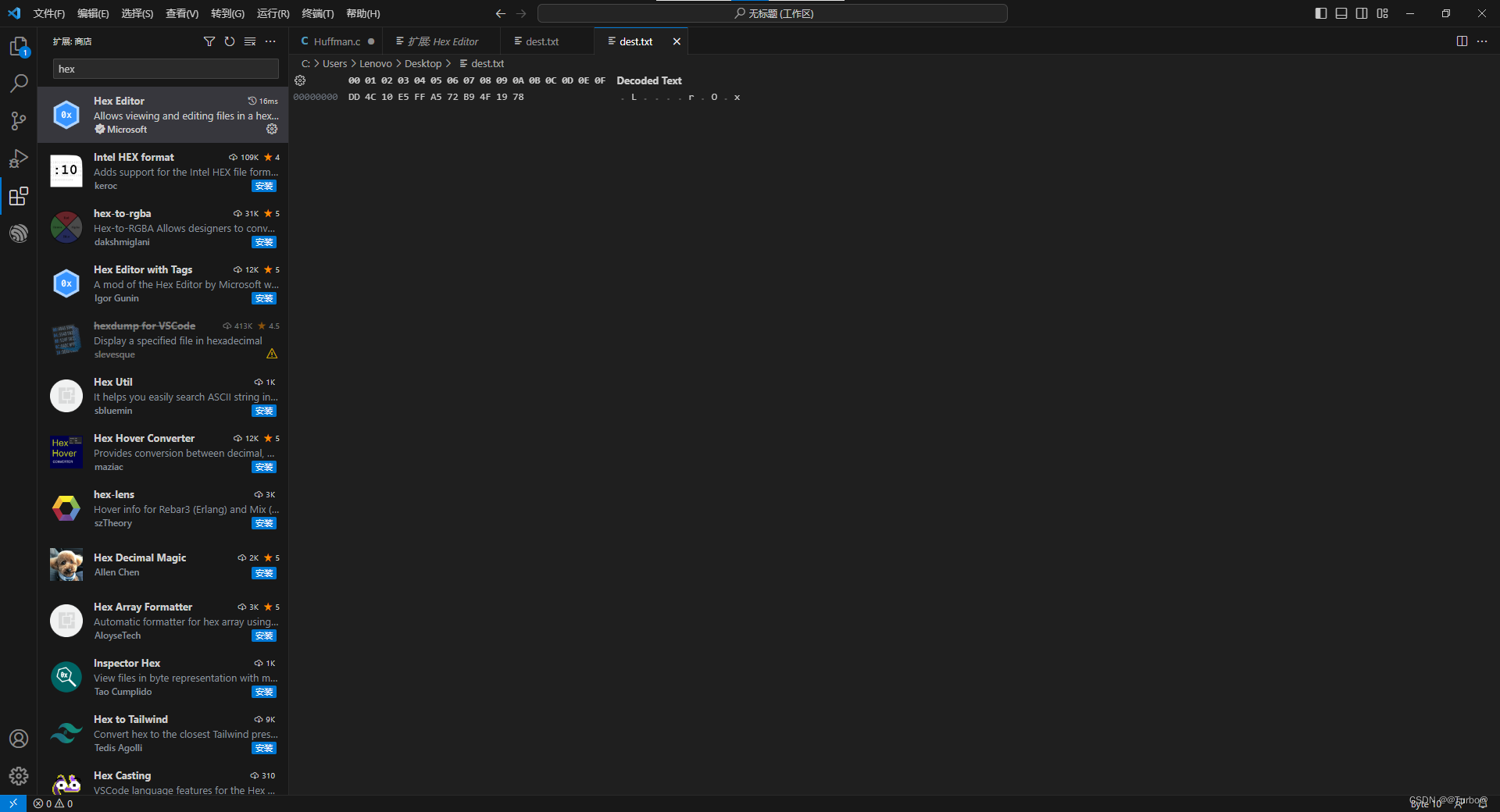Open the Hex Editor extension manage gear

tap(272, 129)
